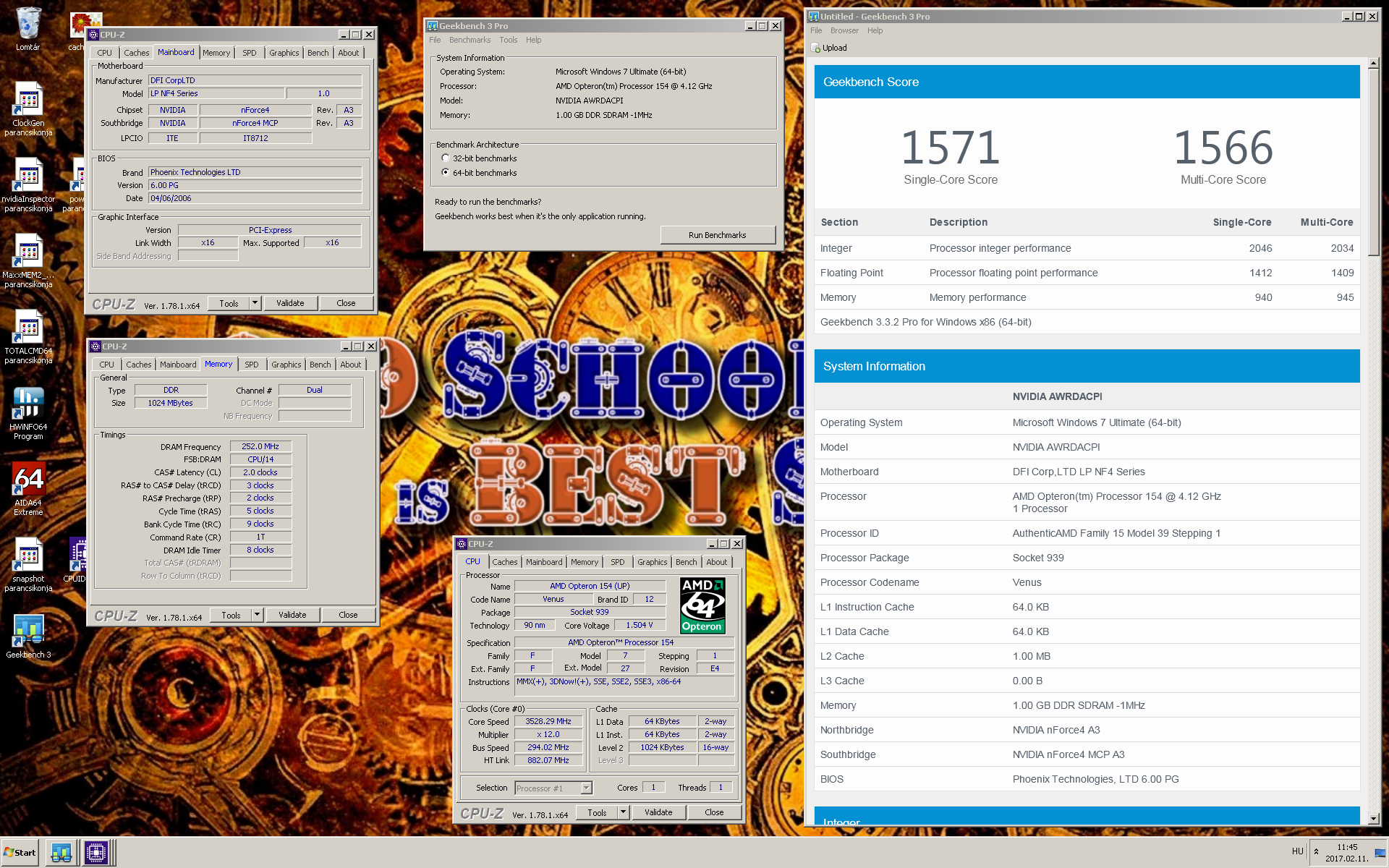Click show desktop tray icon
Image resolution: width=1389 pixels, height=868 pixels.
[1380, 853]
